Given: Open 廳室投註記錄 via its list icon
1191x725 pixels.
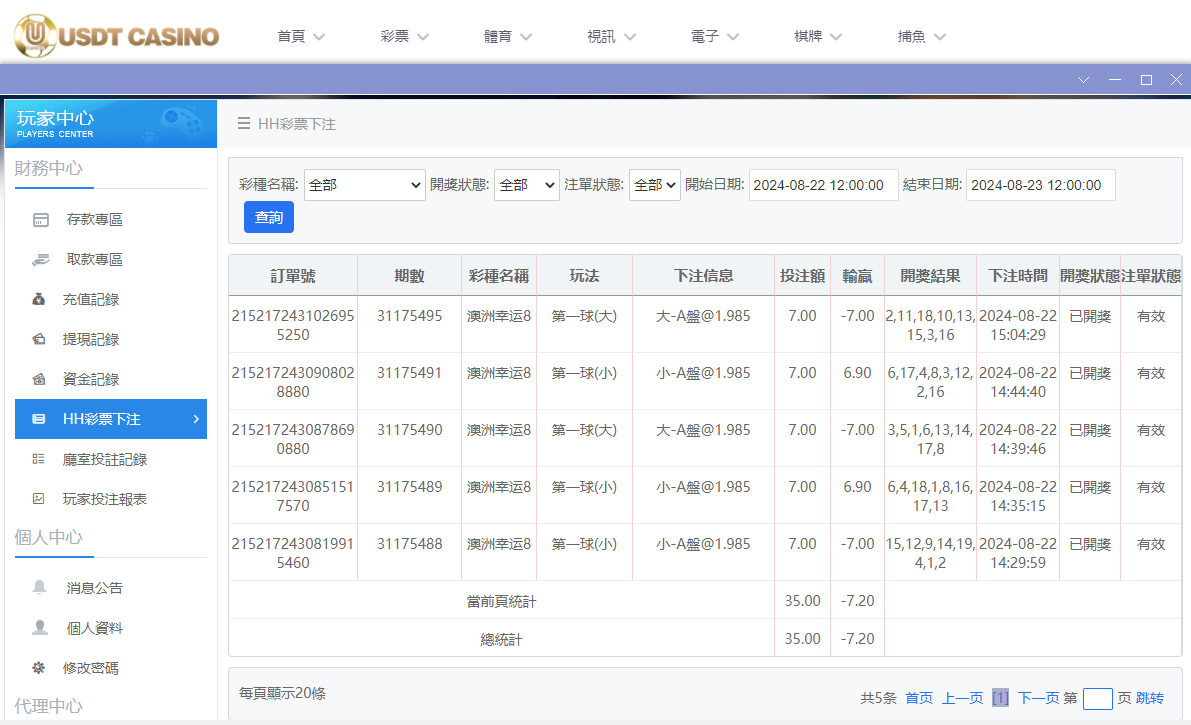Looking at the screenshot, I should 39,459.
